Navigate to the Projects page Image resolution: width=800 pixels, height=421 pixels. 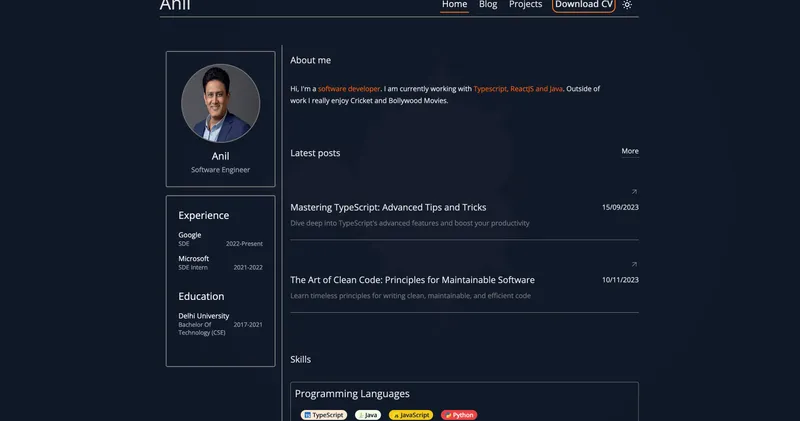coord(525,5)
